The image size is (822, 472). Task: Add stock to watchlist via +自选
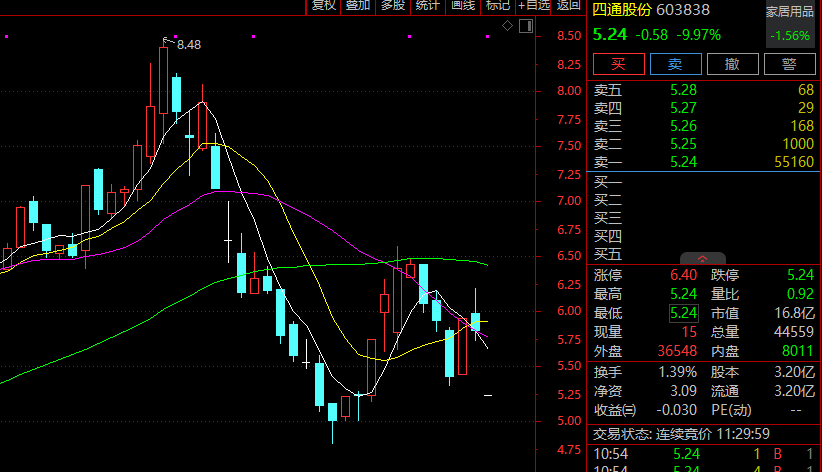coord(533,5)
